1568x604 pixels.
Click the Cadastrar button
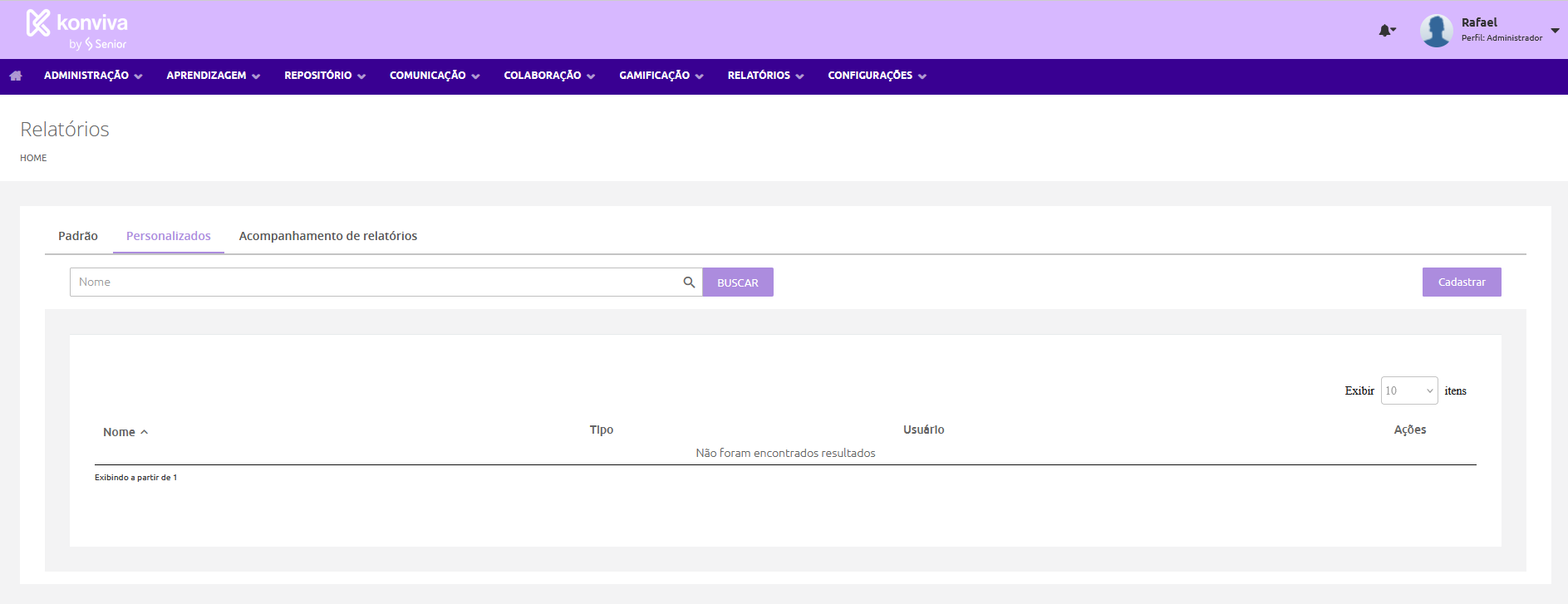[1461, 282]
